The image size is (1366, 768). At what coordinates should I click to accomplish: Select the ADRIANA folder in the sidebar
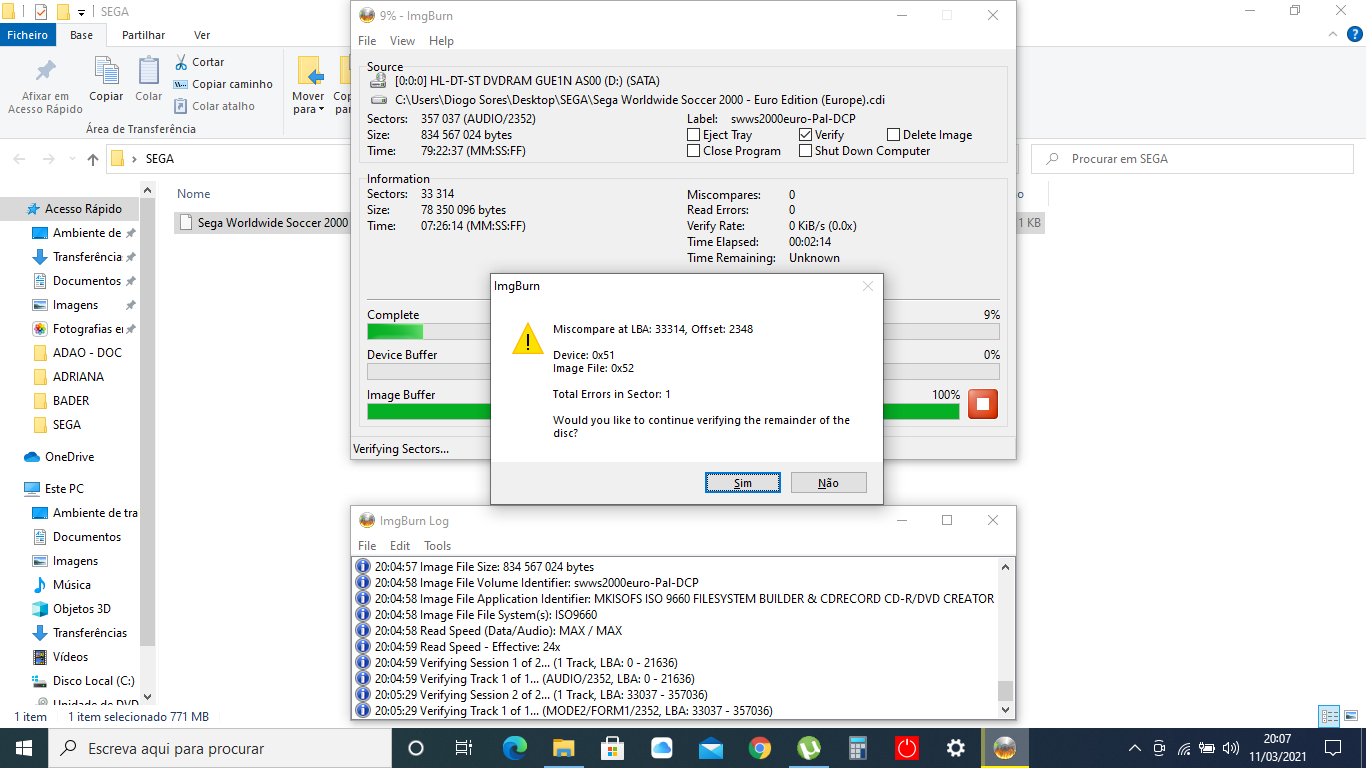tap(78, 377)
